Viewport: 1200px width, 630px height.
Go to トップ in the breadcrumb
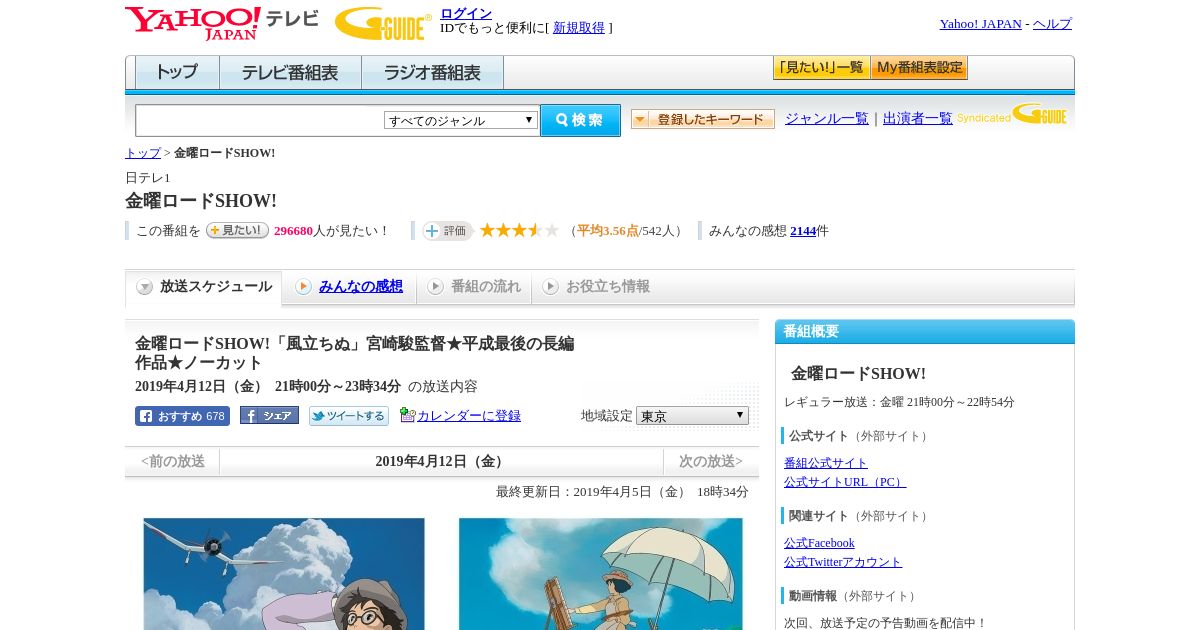point(143,153)
